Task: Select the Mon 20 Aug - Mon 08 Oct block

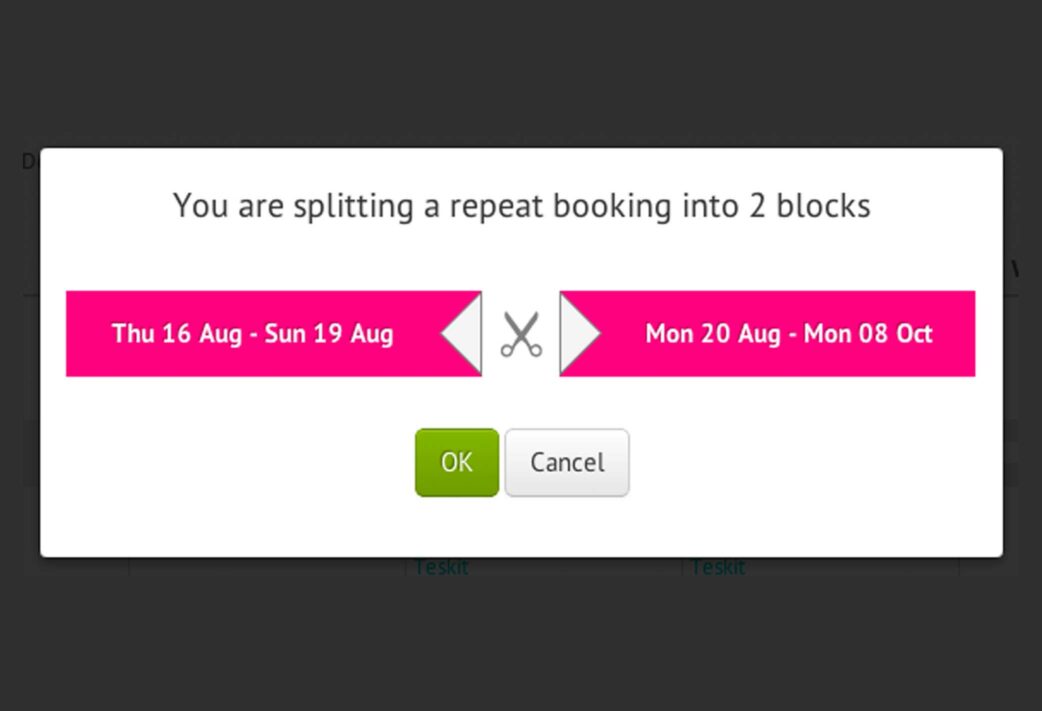Action: (x=768, y=334)
